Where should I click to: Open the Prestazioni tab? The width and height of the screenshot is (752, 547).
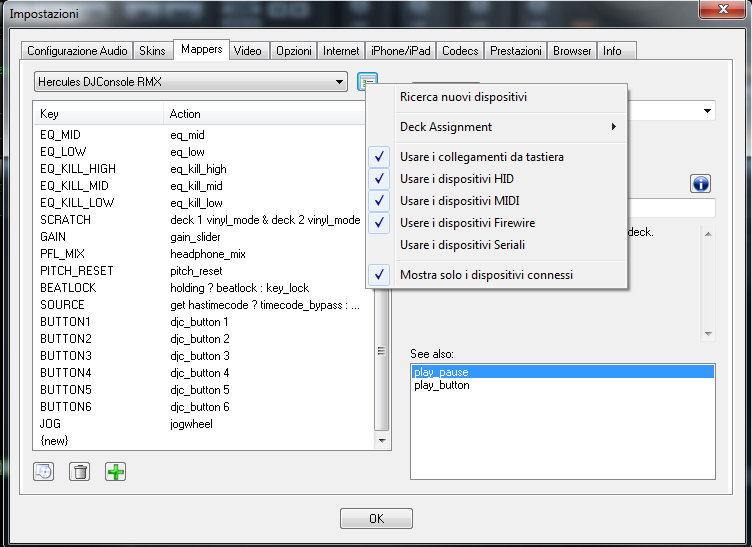516,51
